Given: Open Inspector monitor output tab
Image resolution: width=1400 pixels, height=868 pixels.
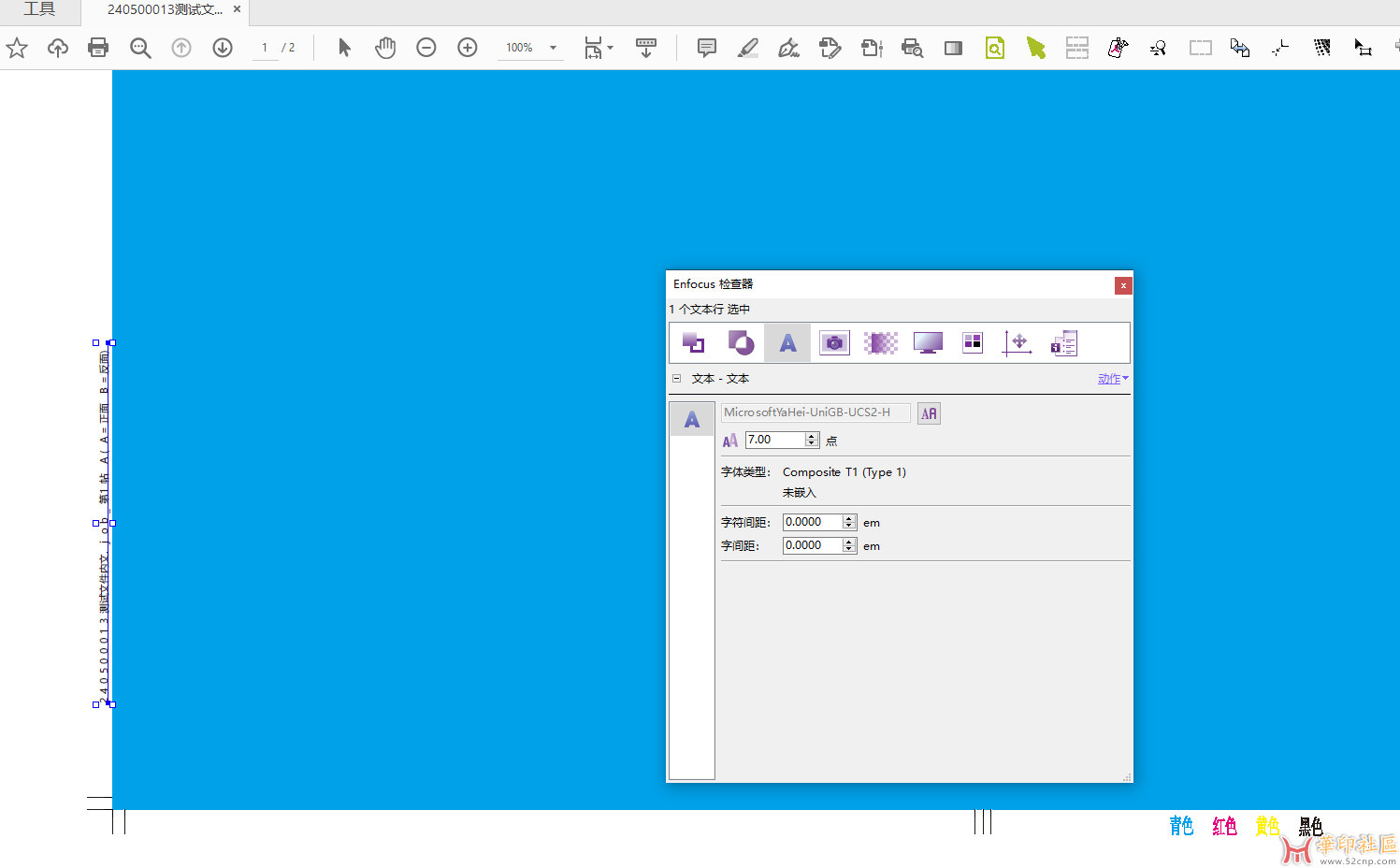Looking at the screenshot, I should coord(928,343).
